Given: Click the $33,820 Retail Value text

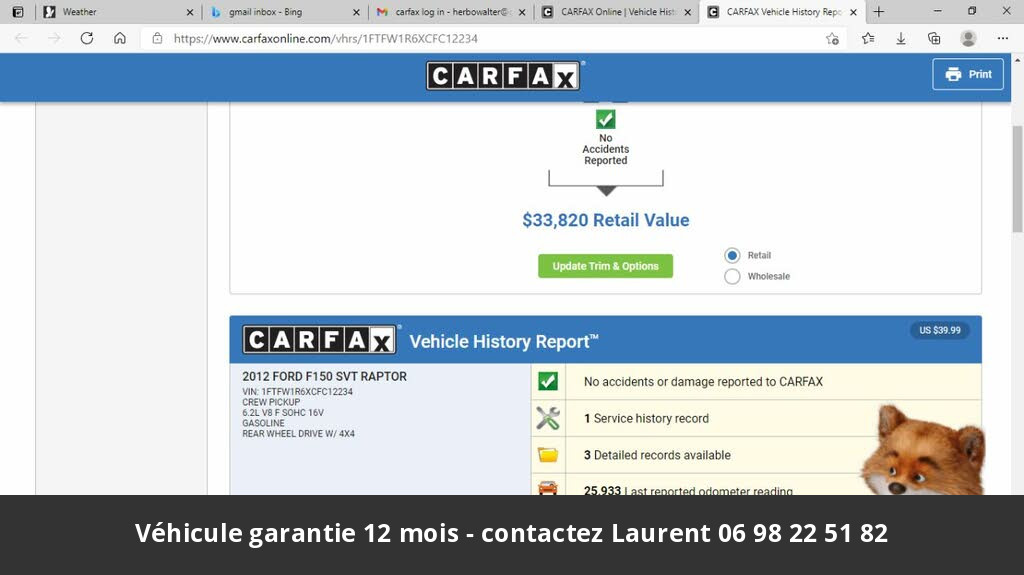Looking at the screenshot, I should [605, 220].
